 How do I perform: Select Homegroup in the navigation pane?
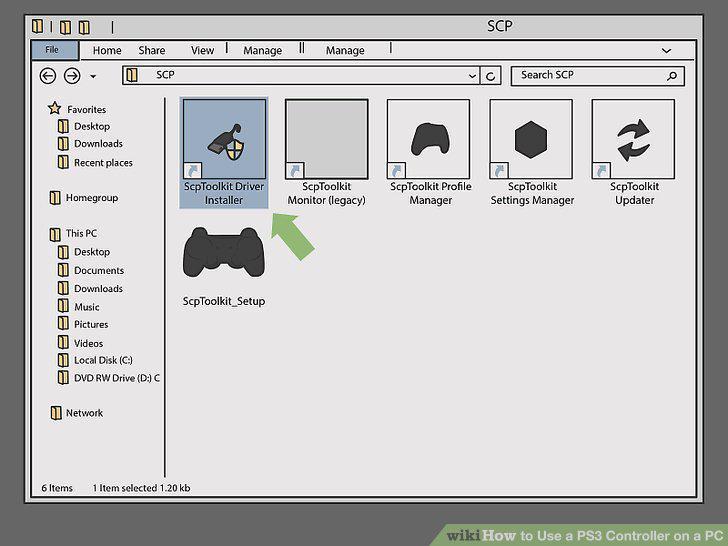click(x=92, y=198)
